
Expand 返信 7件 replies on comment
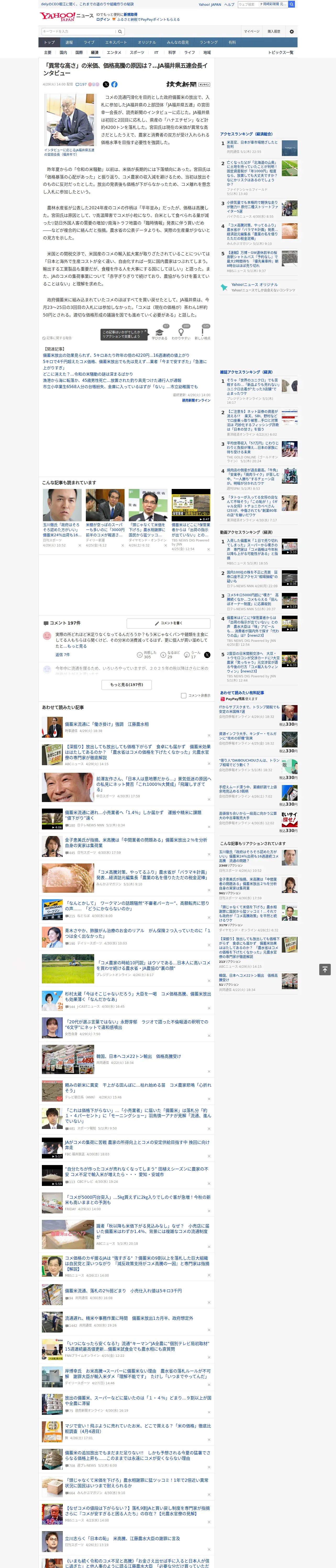pyautogui.click(x=62, y=654)
